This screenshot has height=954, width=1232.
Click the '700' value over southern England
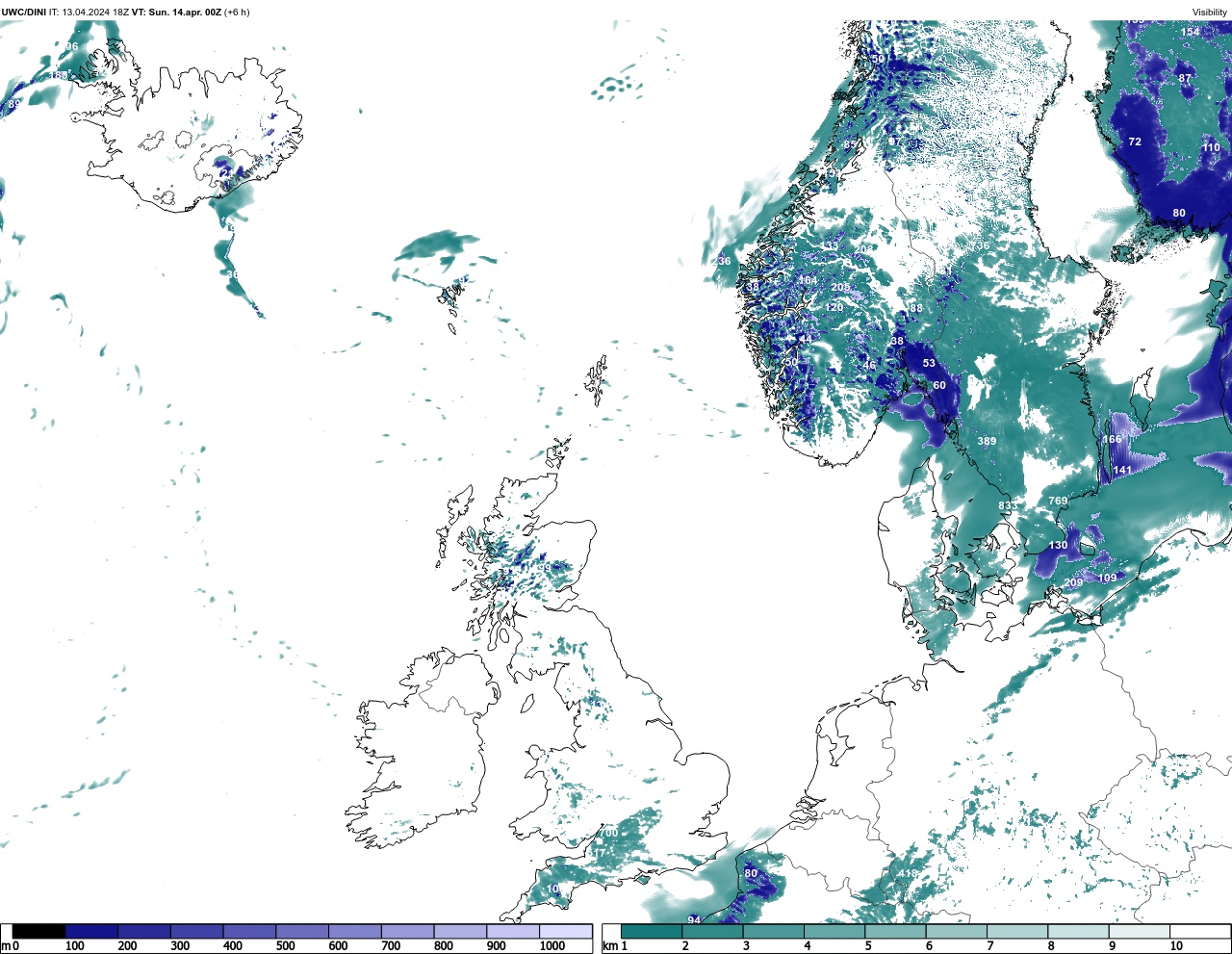tap(608, 833)
